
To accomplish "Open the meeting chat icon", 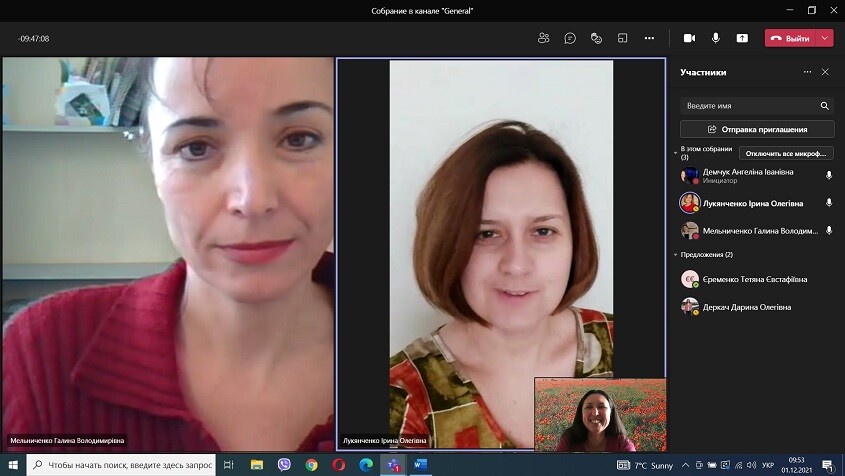I will pyautogui.click(x=570, y=38).
